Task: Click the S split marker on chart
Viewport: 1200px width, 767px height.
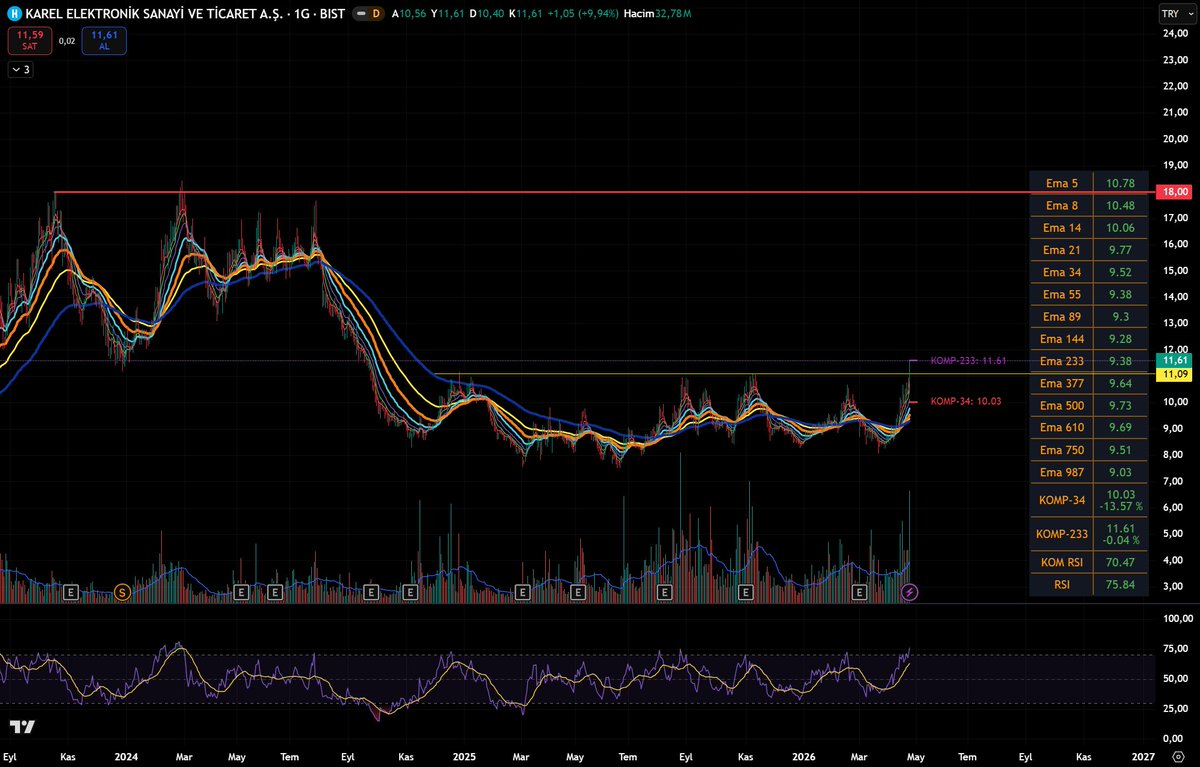Action: [x=122, y=593]
